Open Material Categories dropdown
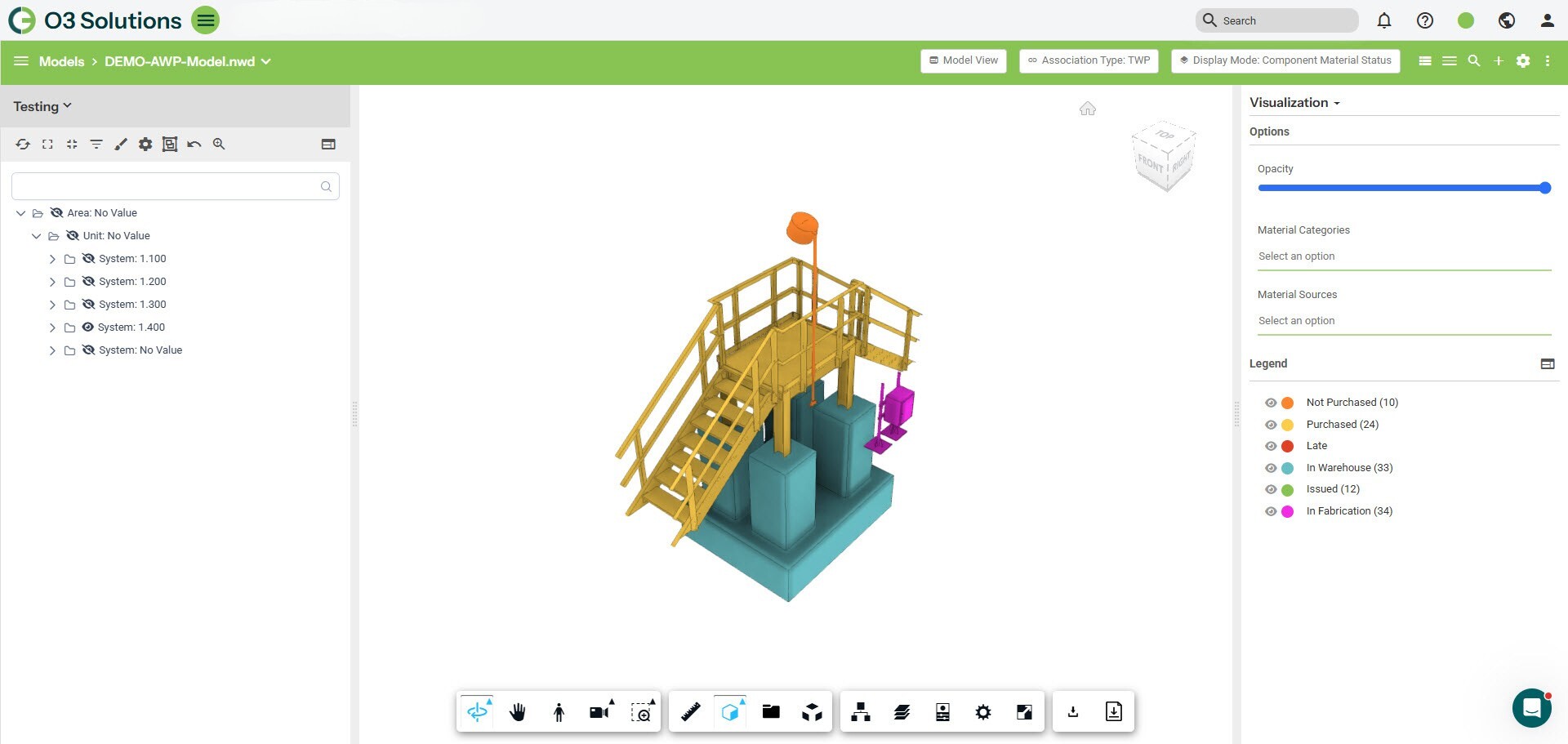 1403,256
